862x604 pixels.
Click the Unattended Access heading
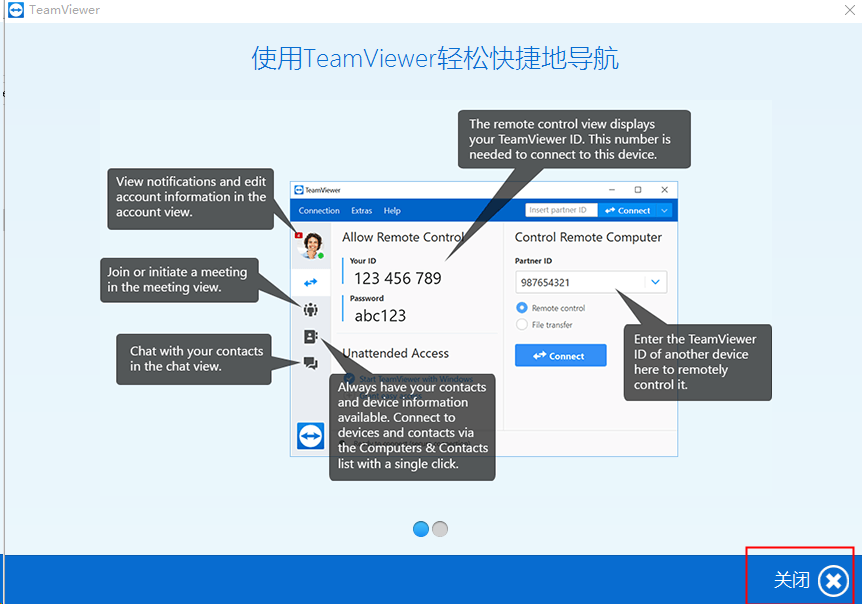[x=395, y=353]
